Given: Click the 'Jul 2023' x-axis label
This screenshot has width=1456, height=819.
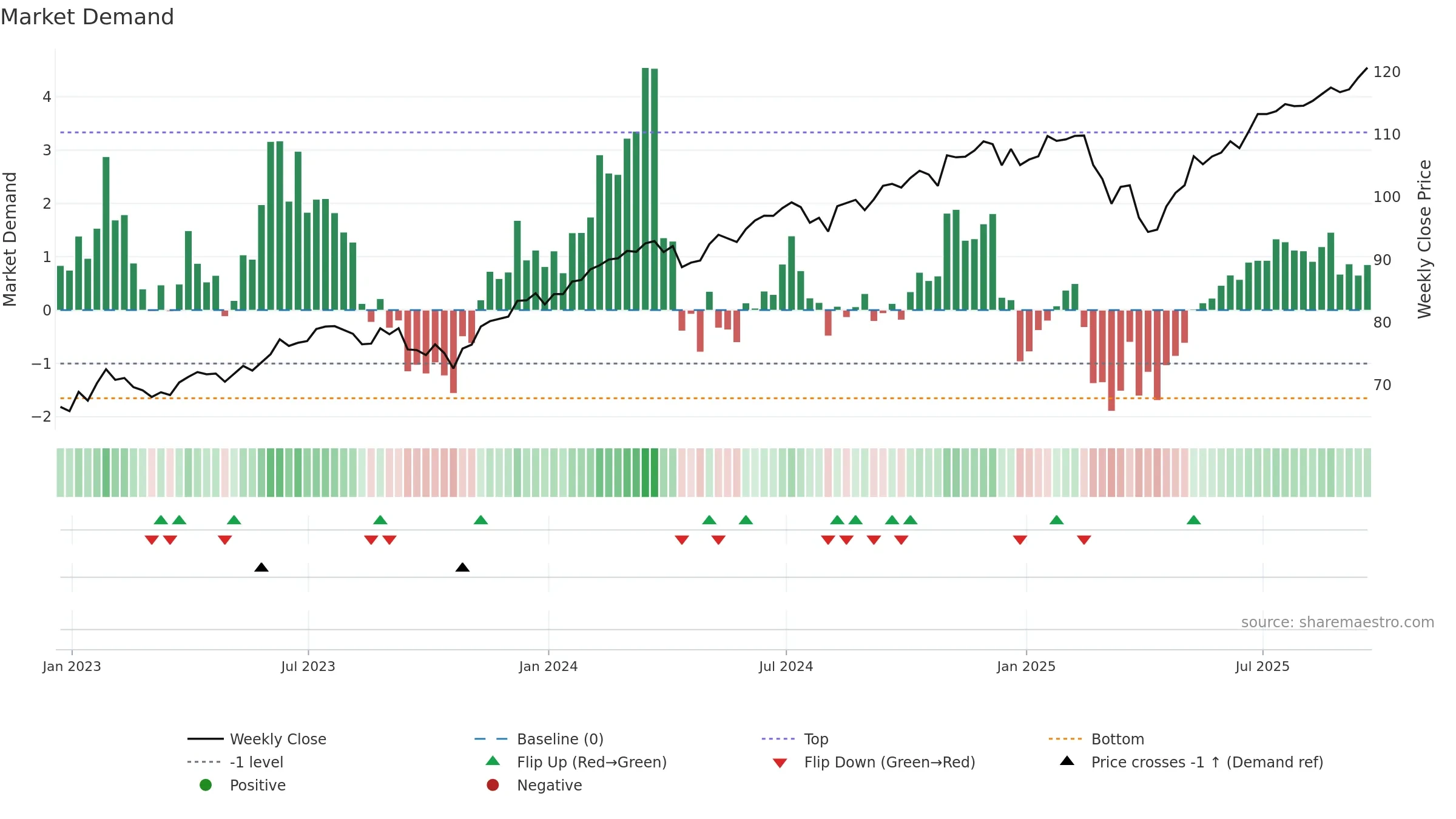Looking at the screenshot, I should [308, 666].
